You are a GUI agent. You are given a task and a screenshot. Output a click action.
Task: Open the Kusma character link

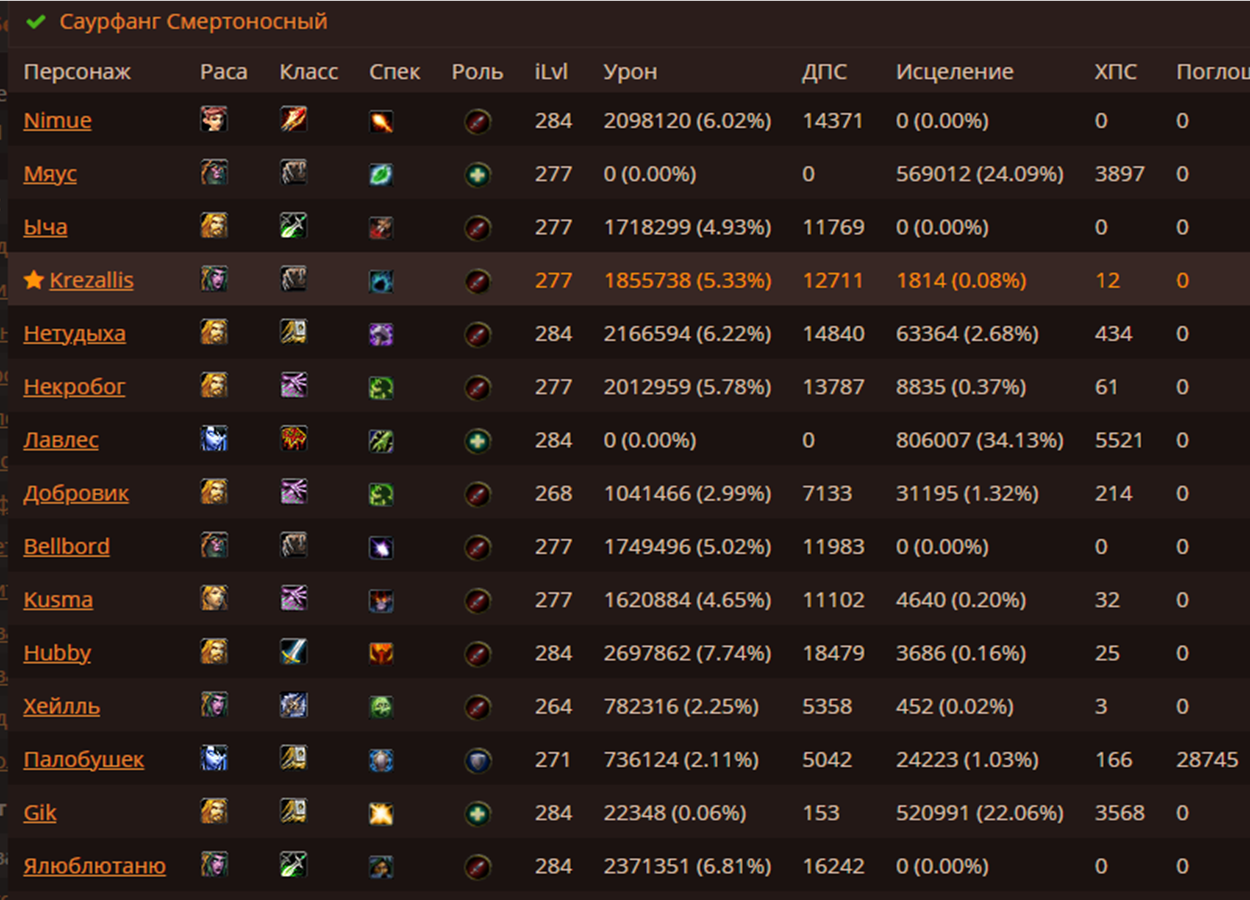click(x=58, y=600)
